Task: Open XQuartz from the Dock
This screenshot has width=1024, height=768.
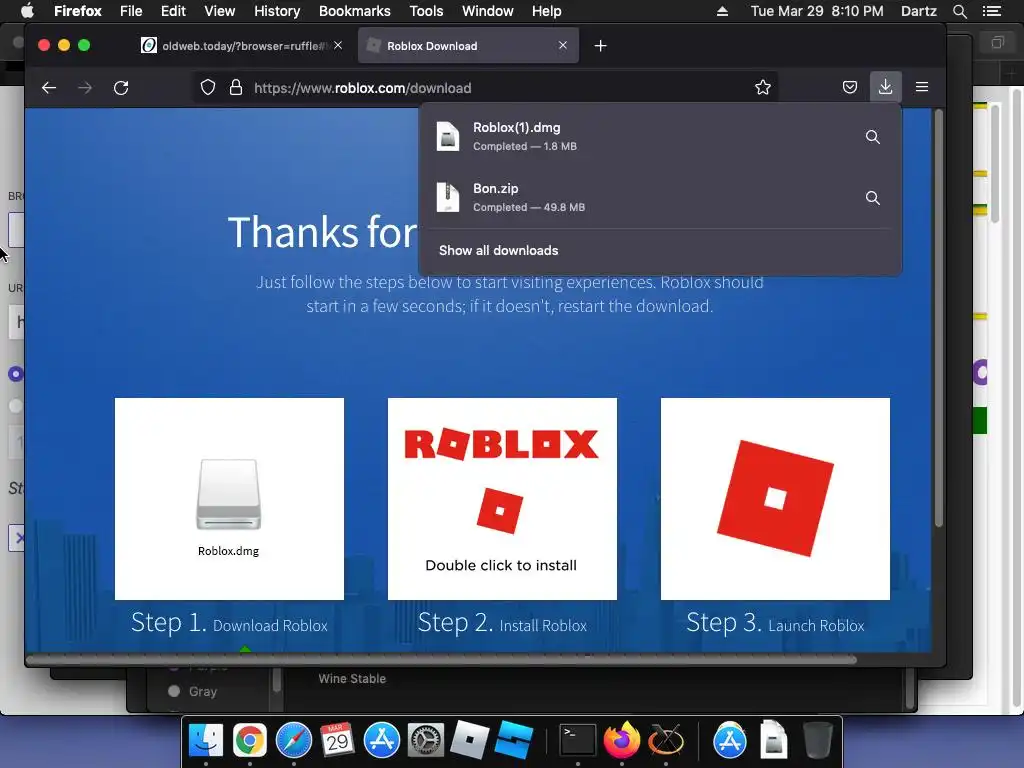Action: coord(665,740)
